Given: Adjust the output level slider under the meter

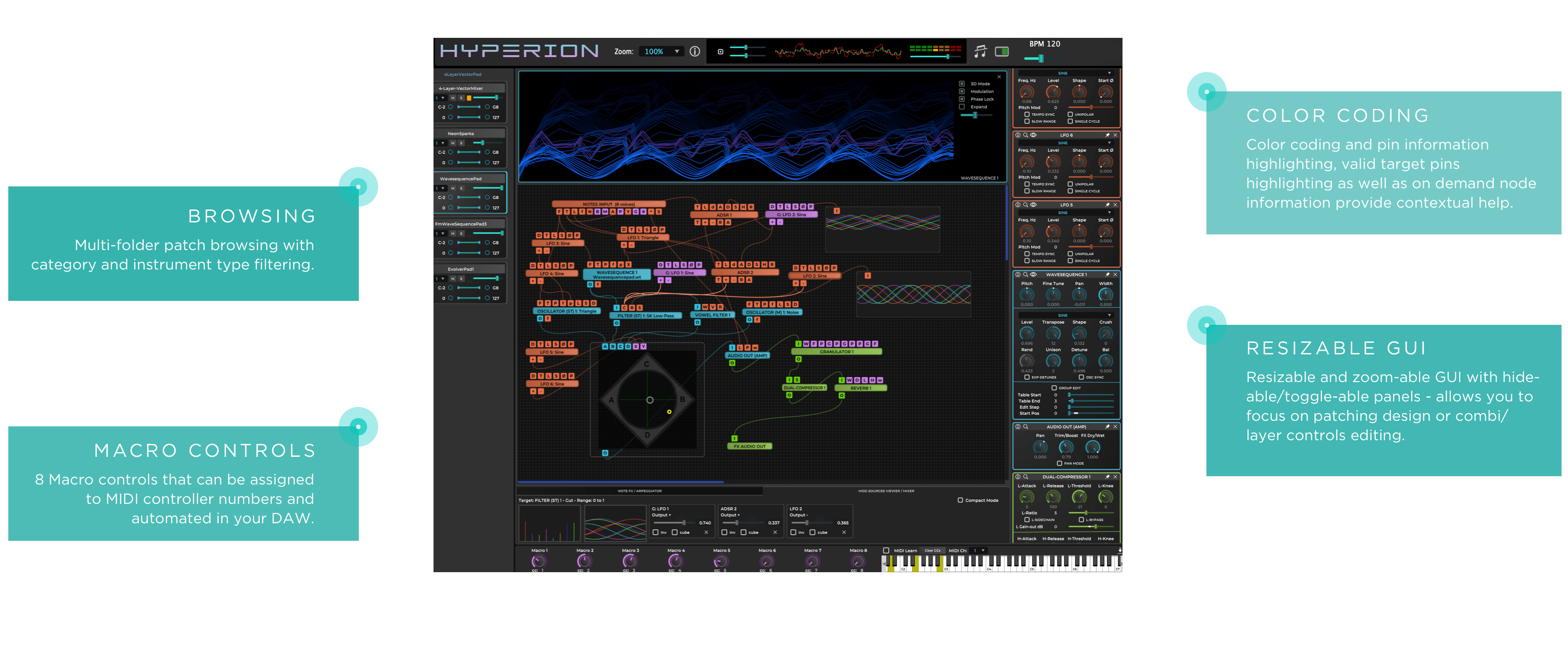Looking at the screenshot, I should coord(936,57).
